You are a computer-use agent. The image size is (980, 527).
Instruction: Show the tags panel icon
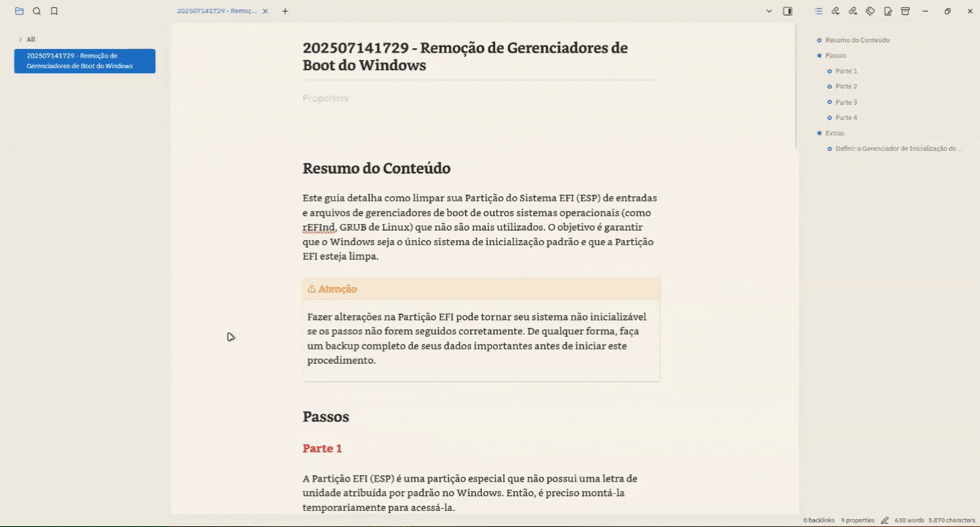pos(870,11)
